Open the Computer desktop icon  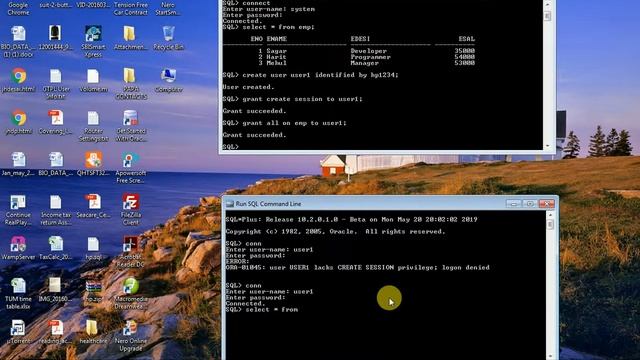(x=168, y=76)
